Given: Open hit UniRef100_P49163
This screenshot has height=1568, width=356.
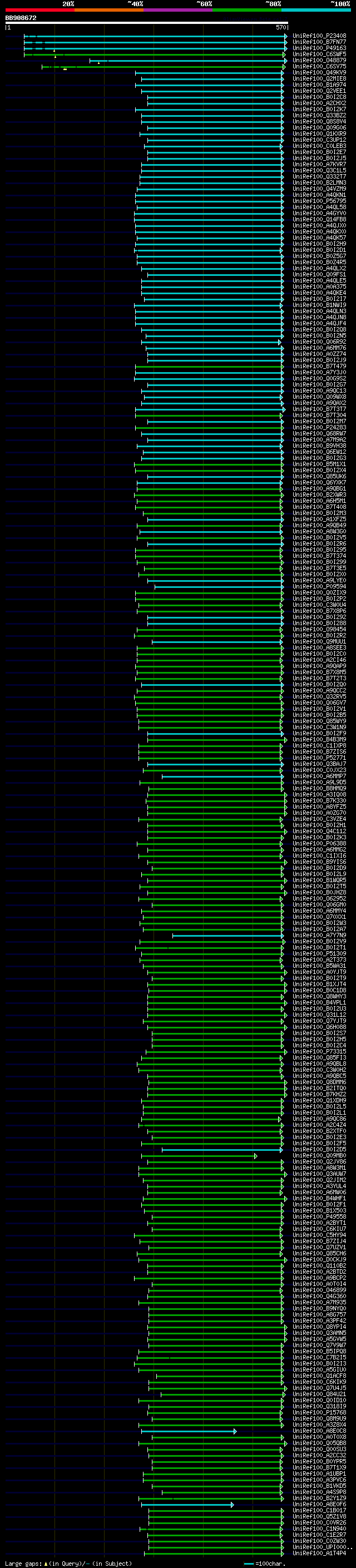Looking at the screenshot, I should tap(319, 48).
